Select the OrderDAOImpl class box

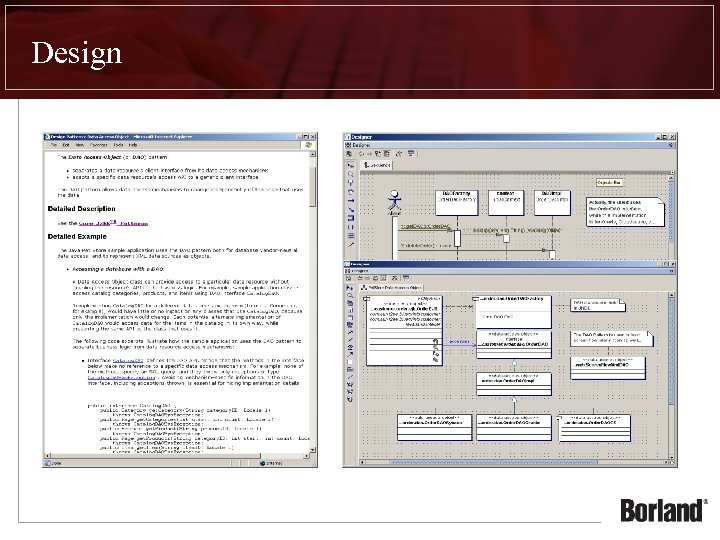click(513, 384)
